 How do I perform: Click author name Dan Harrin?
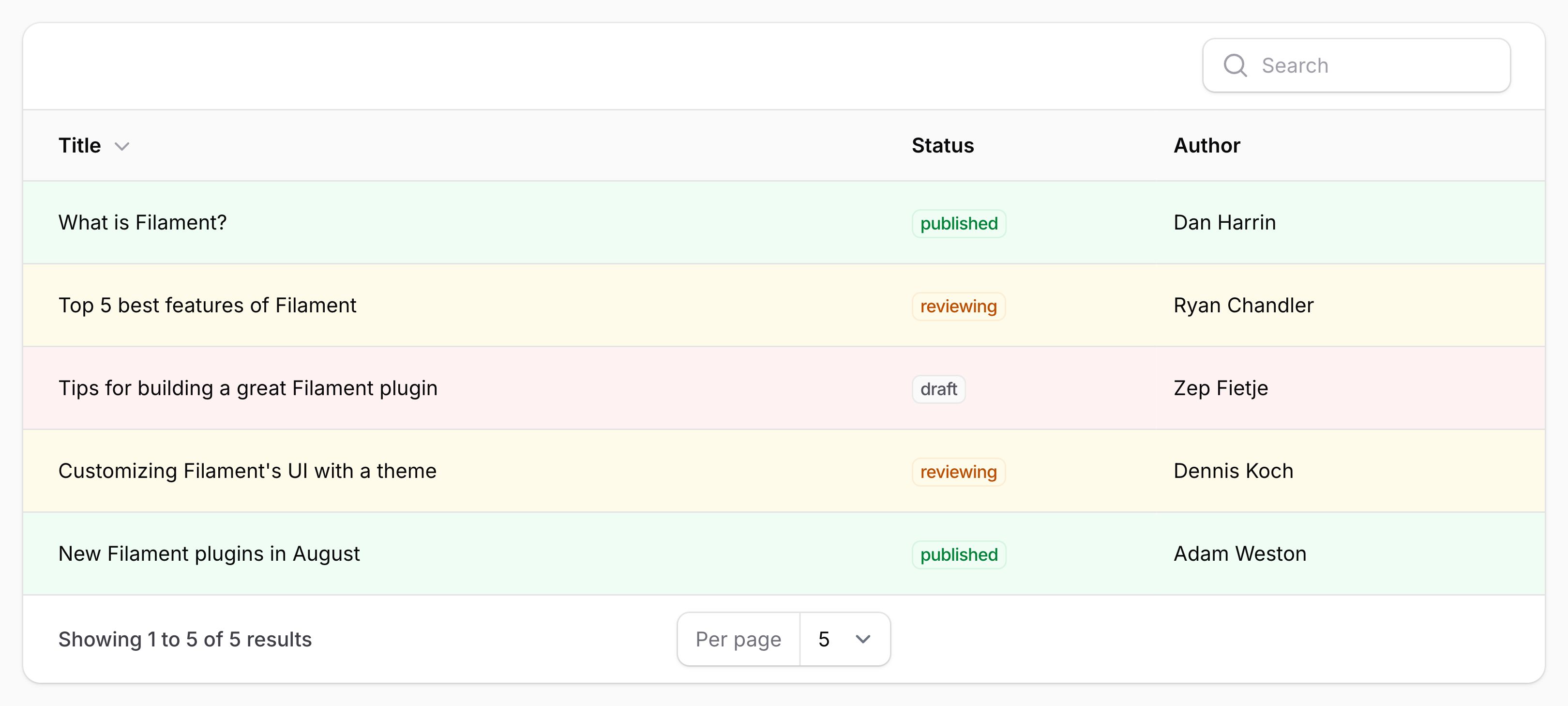click(x=1224, y=222)
